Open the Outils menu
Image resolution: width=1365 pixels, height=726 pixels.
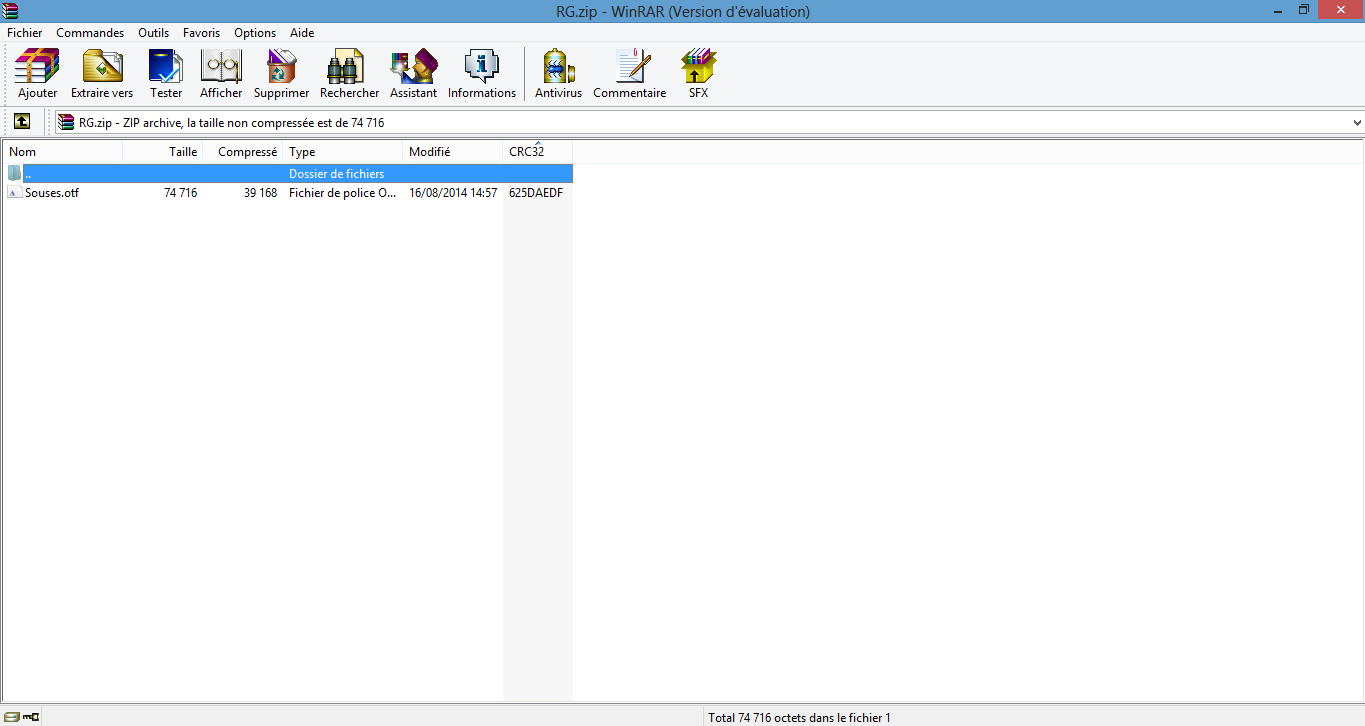pyautogui.click(x=154, y=33)
